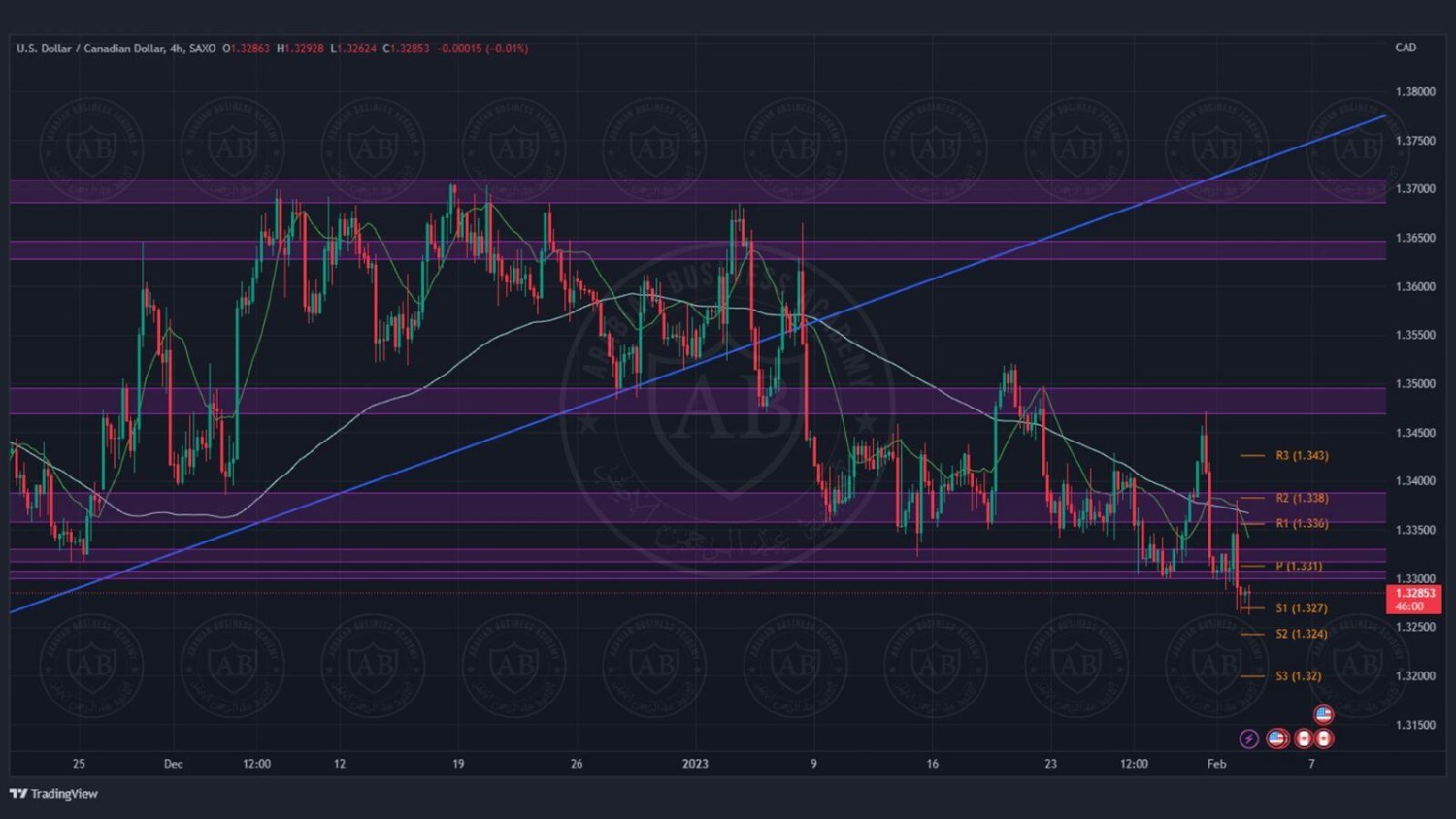Select the low value L1.32624

point(353,49)
